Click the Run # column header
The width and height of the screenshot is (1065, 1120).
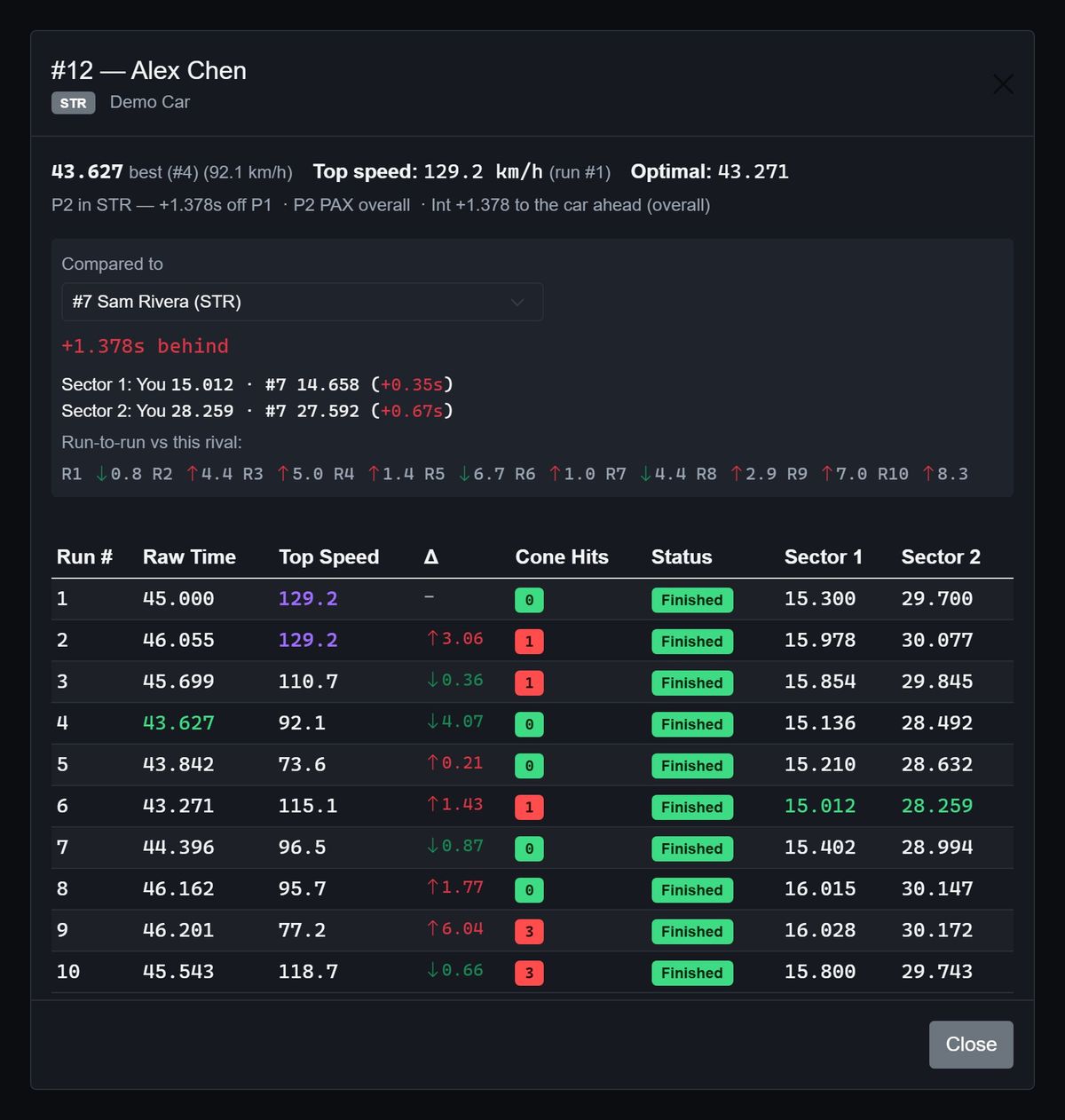(84, 557)
